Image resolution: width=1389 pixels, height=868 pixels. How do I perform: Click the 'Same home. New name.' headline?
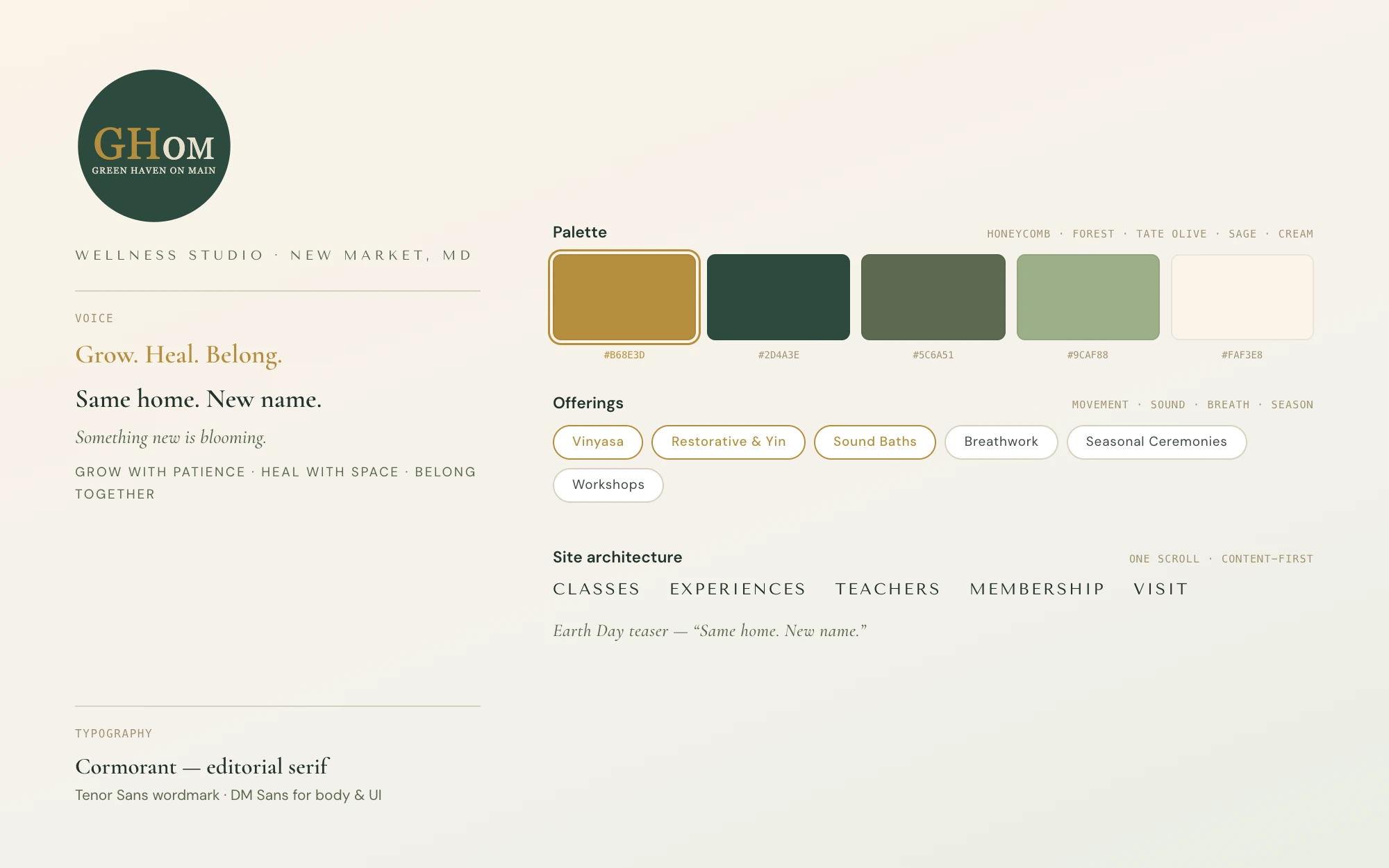199,399
